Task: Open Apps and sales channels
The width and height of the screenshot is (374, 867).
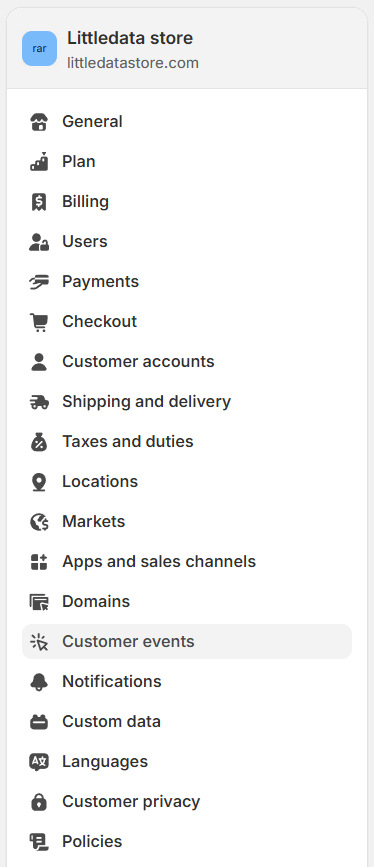Action: tap(187, 562)
